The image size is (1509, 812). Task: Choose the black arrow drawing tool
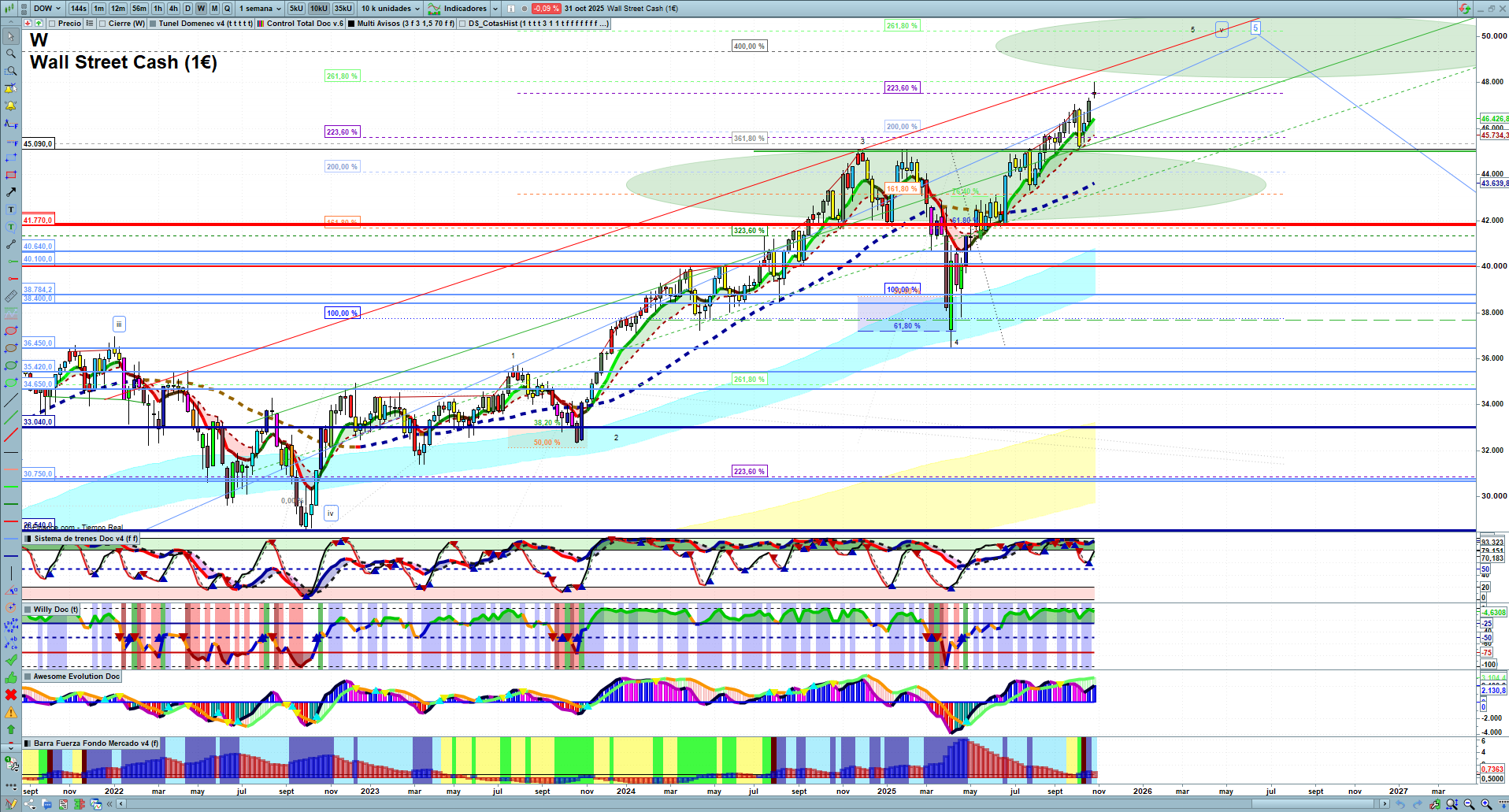click(x=11, y=192)
